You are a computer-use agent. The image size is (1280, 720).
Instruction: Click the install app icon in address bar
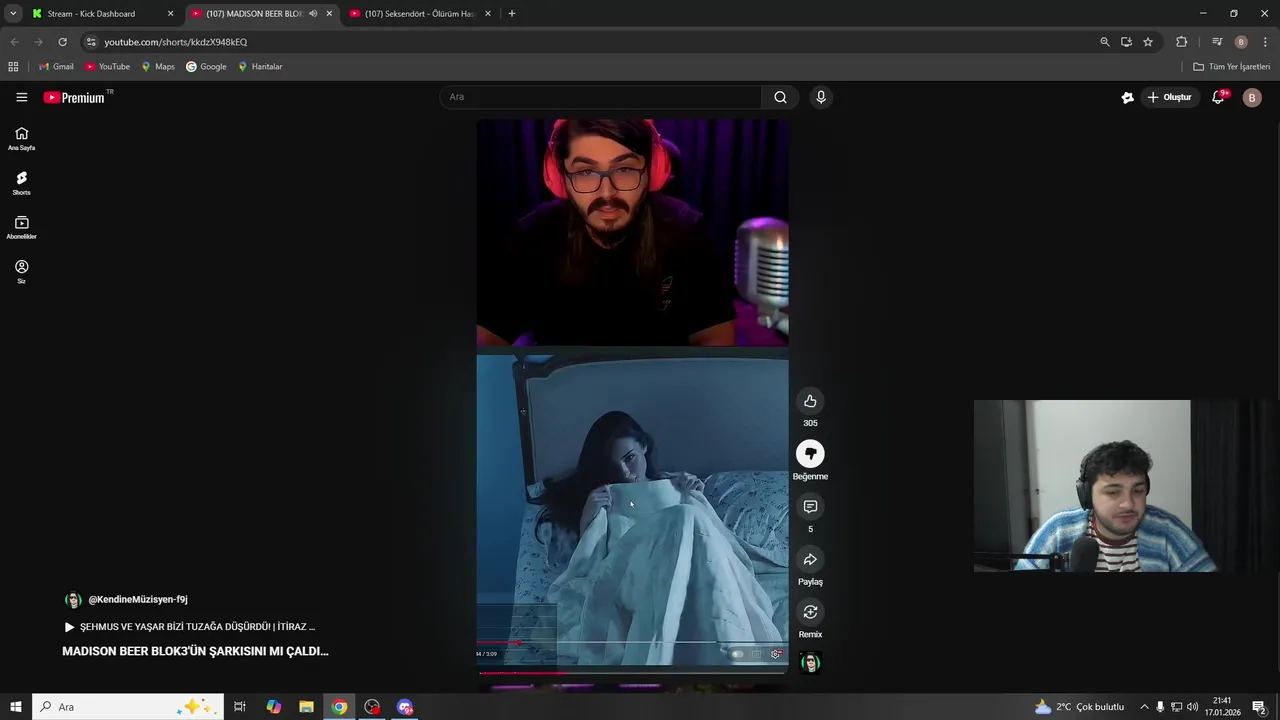[x=1126, y=42]
